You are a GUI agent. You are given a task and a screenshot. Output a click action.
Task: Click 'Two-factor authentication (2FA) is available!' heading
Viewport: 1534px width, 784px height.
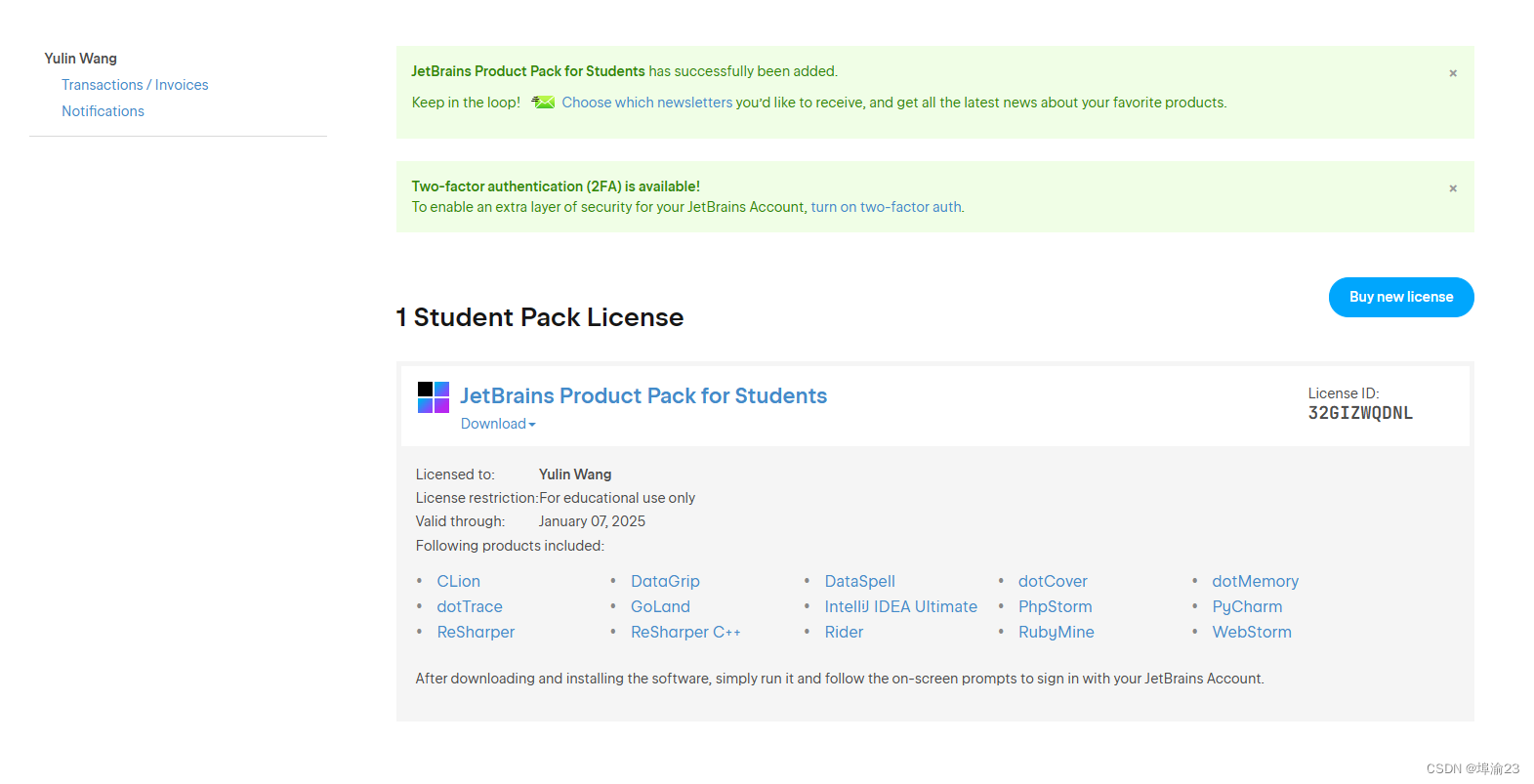[556, 186]
